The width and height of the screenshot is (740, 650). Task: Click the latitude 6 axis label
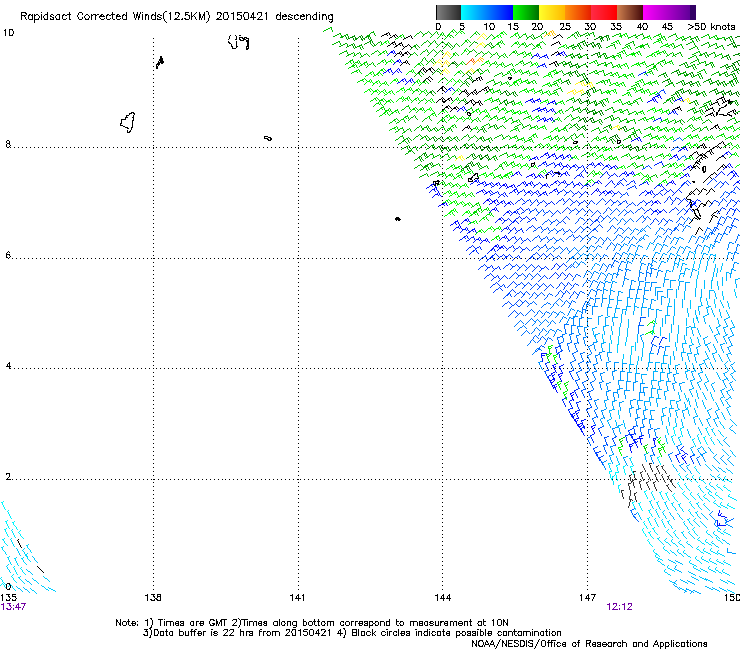click(8, 255)
